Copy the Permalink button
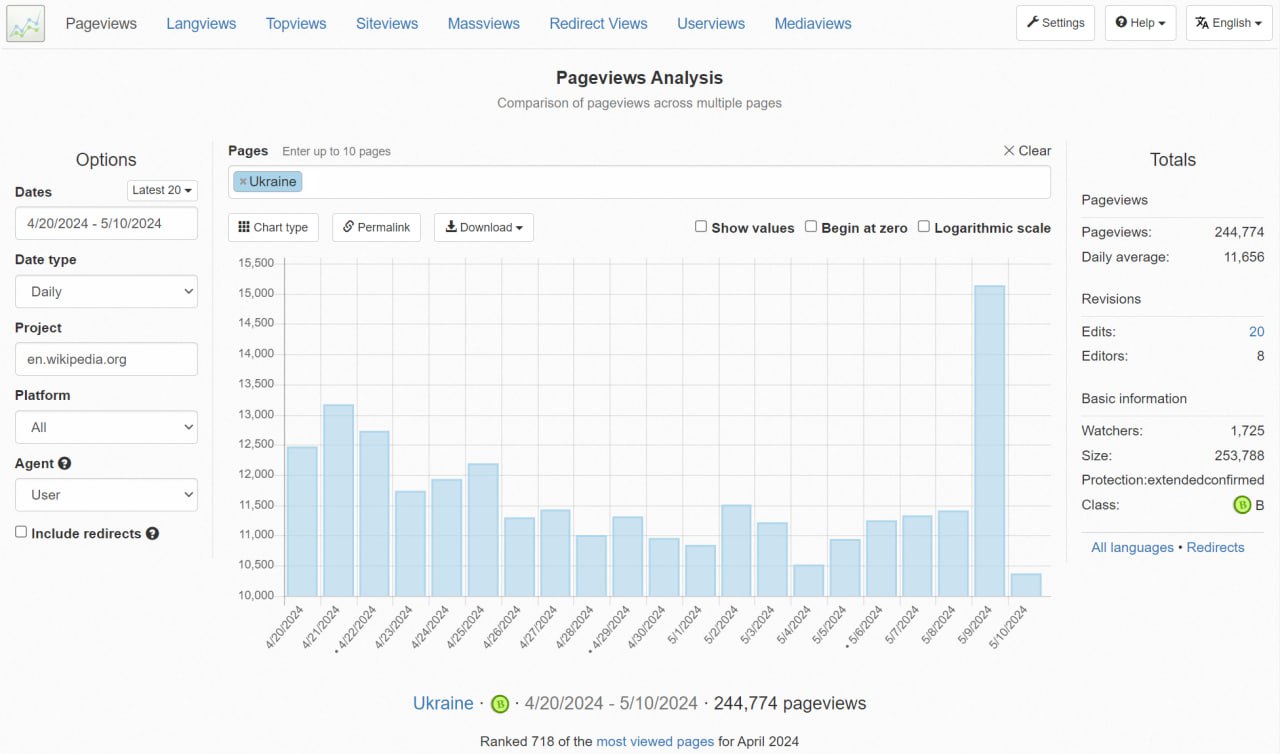Screen dimensions: 1280x754 pos(376,227)
